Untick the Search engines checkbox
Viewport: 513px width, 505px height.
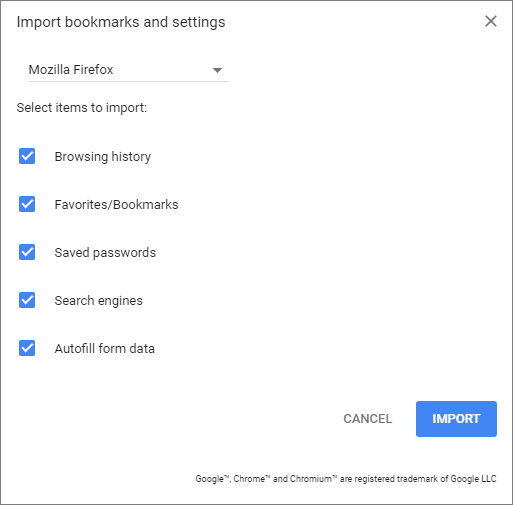(27, 300)
